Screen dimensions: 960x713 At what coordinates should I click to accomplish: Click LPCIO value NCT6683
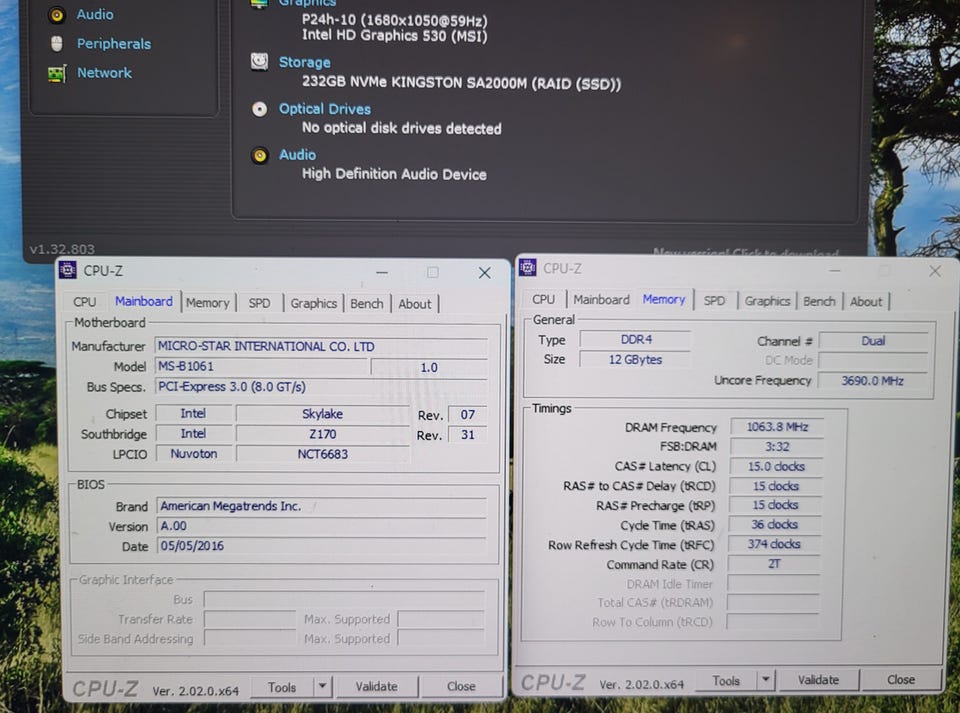pyautogui.click(x=323, y=455)
